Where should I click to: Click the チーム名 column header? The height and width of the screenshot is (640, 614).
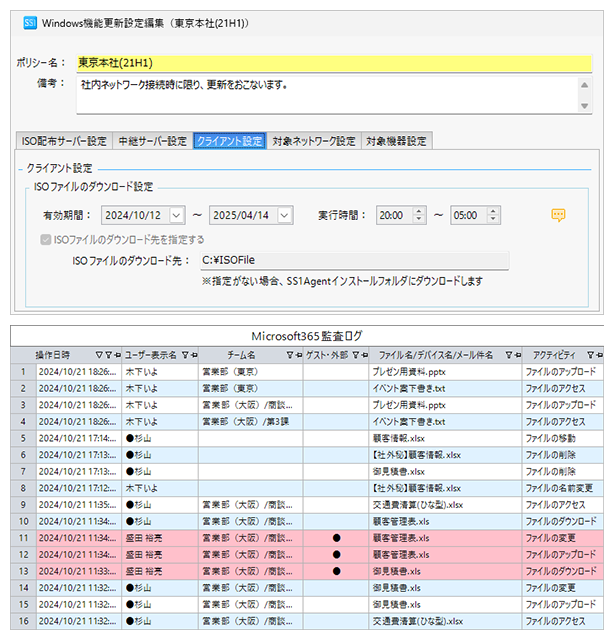point(241,355)
